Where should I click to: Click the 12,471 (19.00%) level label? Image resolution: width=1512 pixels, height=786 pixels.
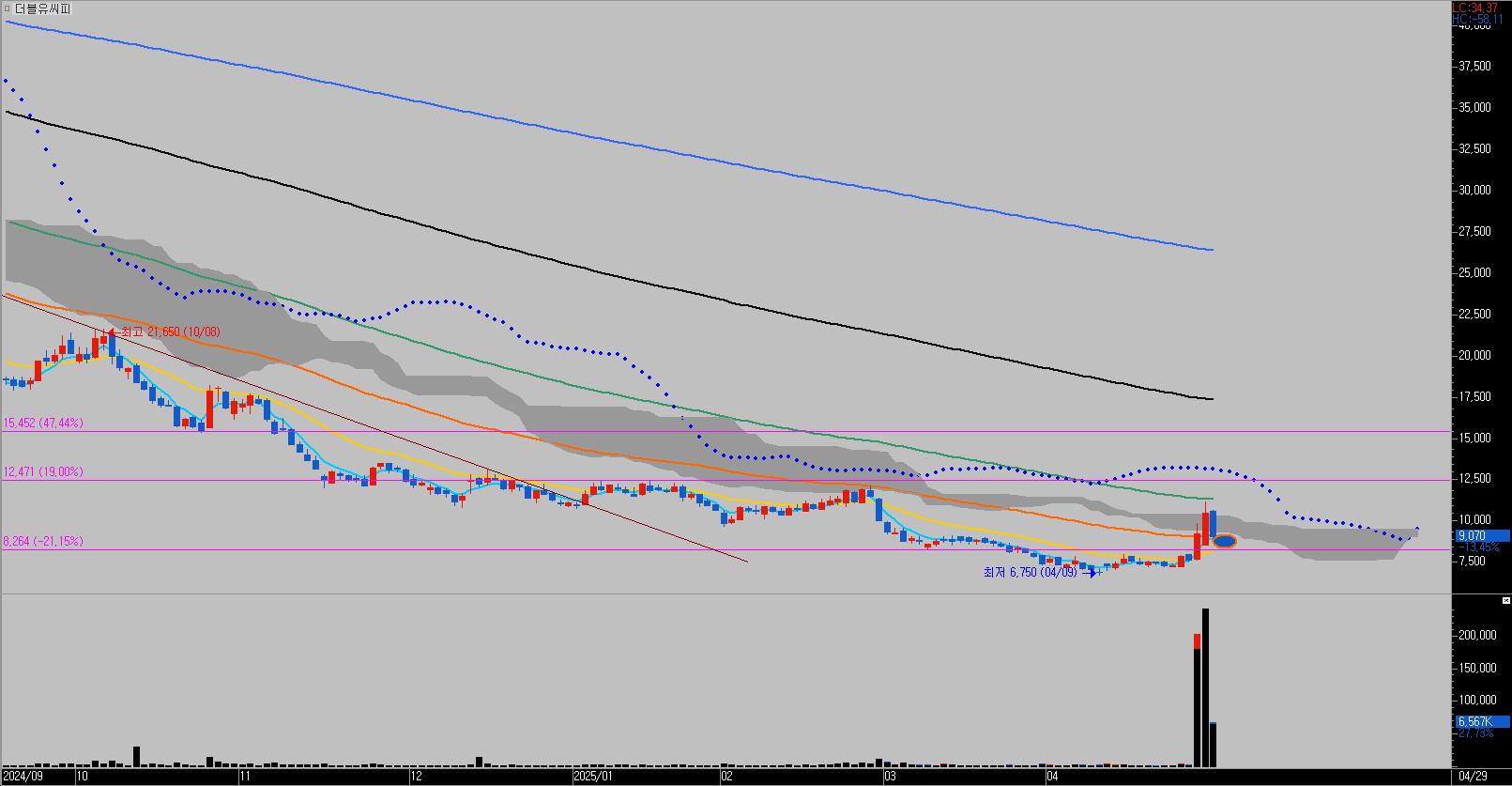(43, 472)
